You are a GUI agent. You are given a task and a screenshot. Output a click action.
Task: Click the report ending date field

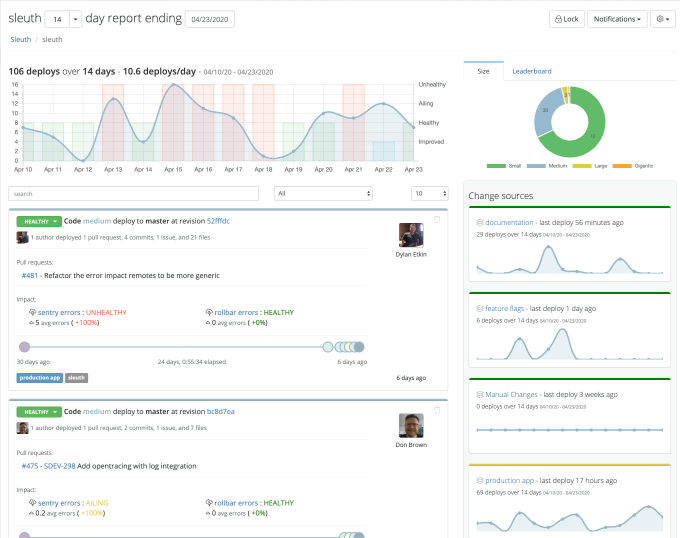209,19
